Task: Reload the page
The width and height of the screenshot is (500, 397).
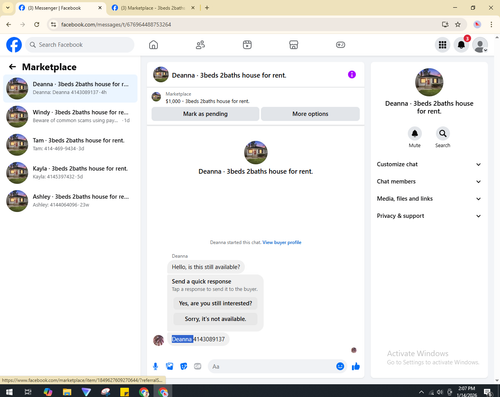Action: coord(37,24)
